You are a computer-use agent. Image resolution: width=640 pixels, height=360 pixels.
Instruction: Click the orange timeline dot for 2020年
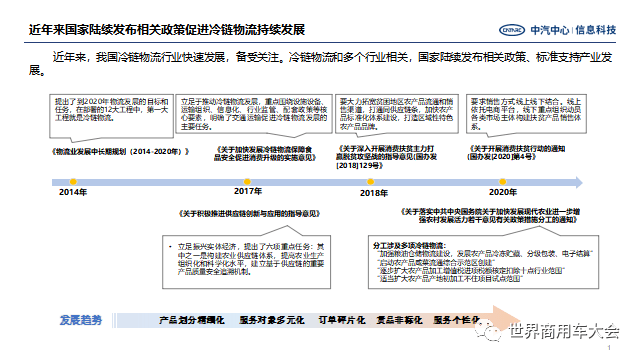(x=502, y=182)
